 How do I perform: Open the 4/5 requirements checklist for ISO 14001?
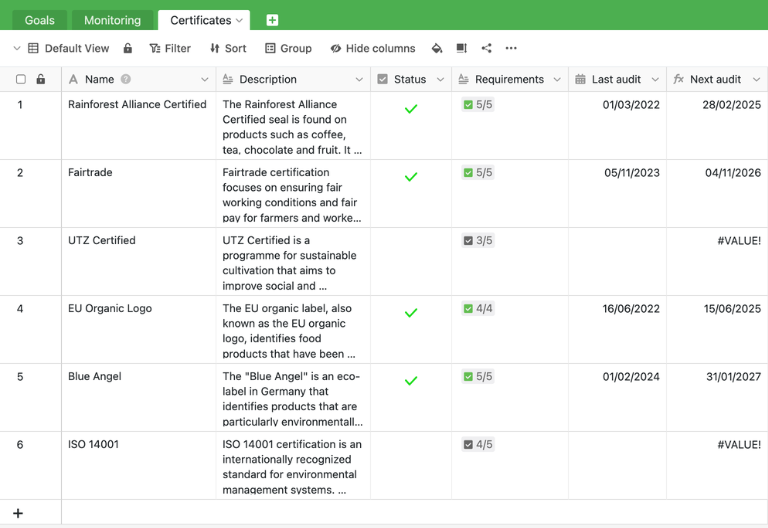(x=478, y=444)
